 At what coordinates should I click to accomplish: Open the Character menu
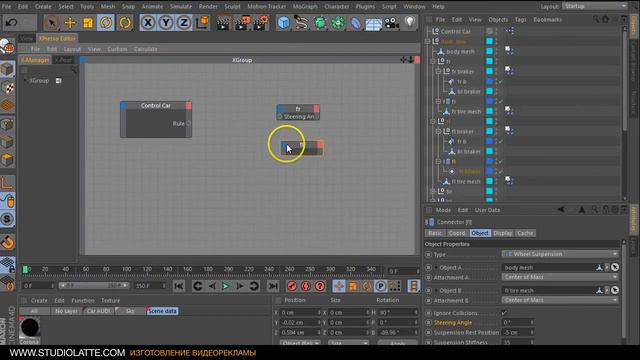point(336,7)
